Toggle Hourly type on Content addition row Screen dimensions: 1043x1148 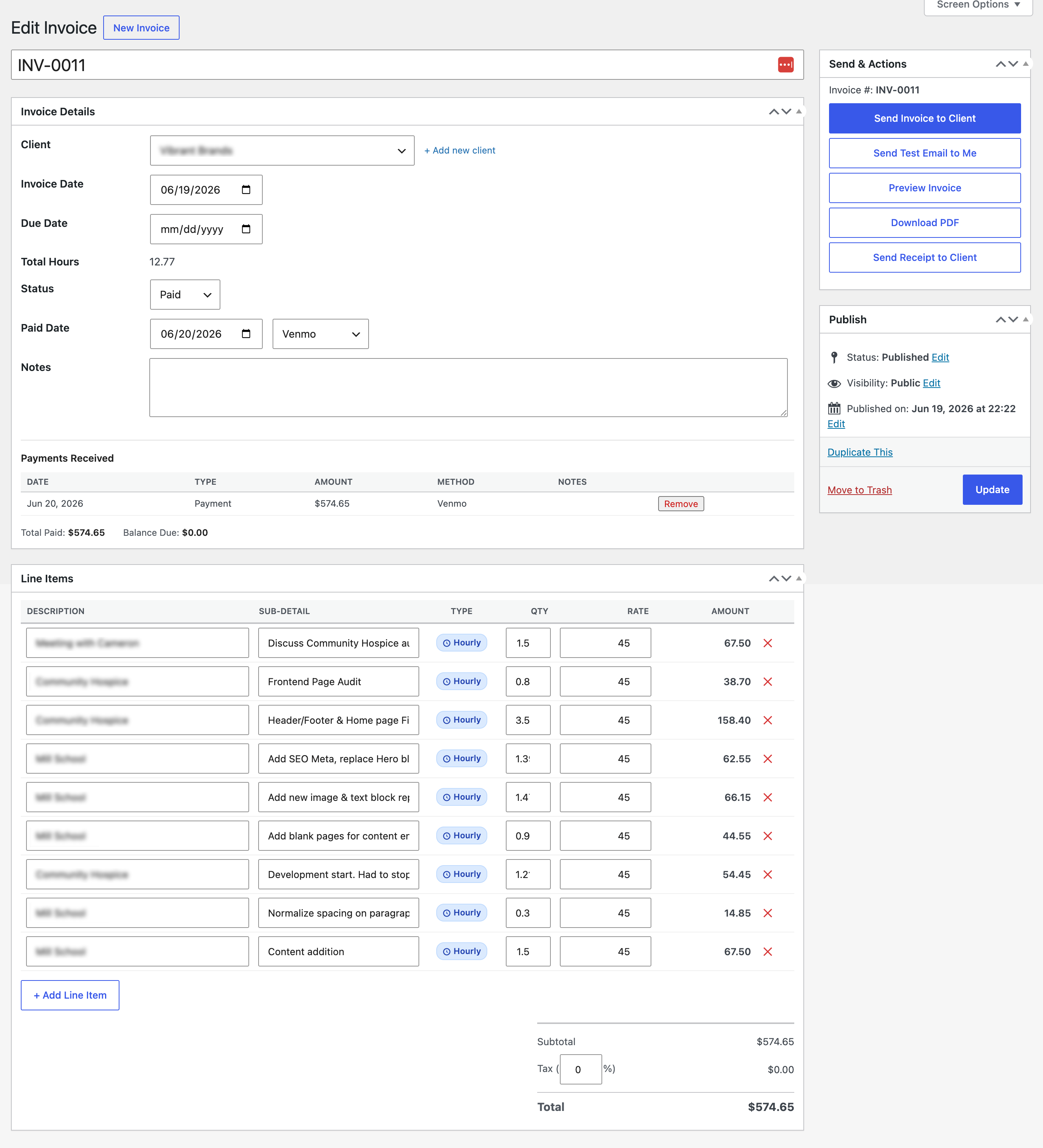462,951
